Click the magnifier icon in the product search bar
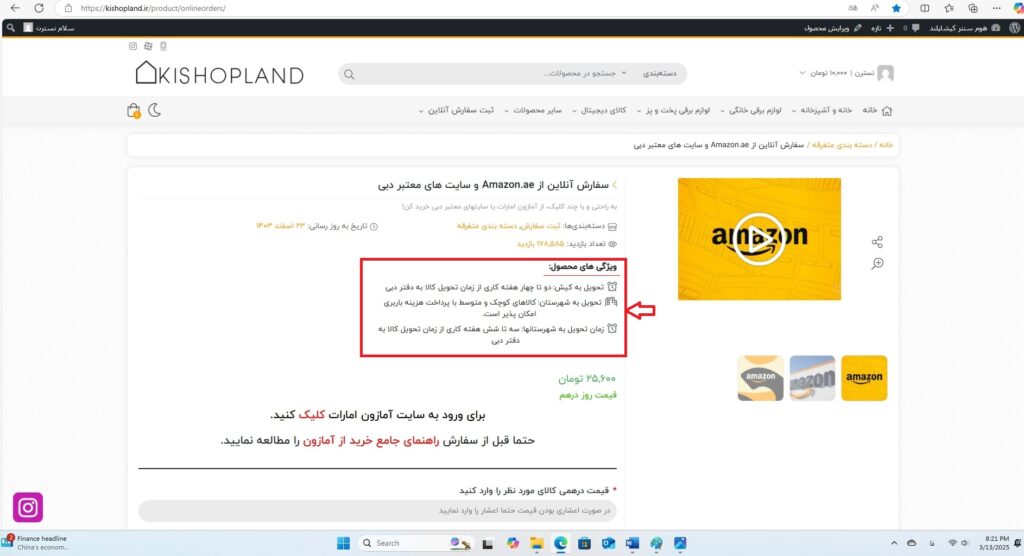Image resolution: width=1024 pixels, height=556 pixels. pos(350,74)
